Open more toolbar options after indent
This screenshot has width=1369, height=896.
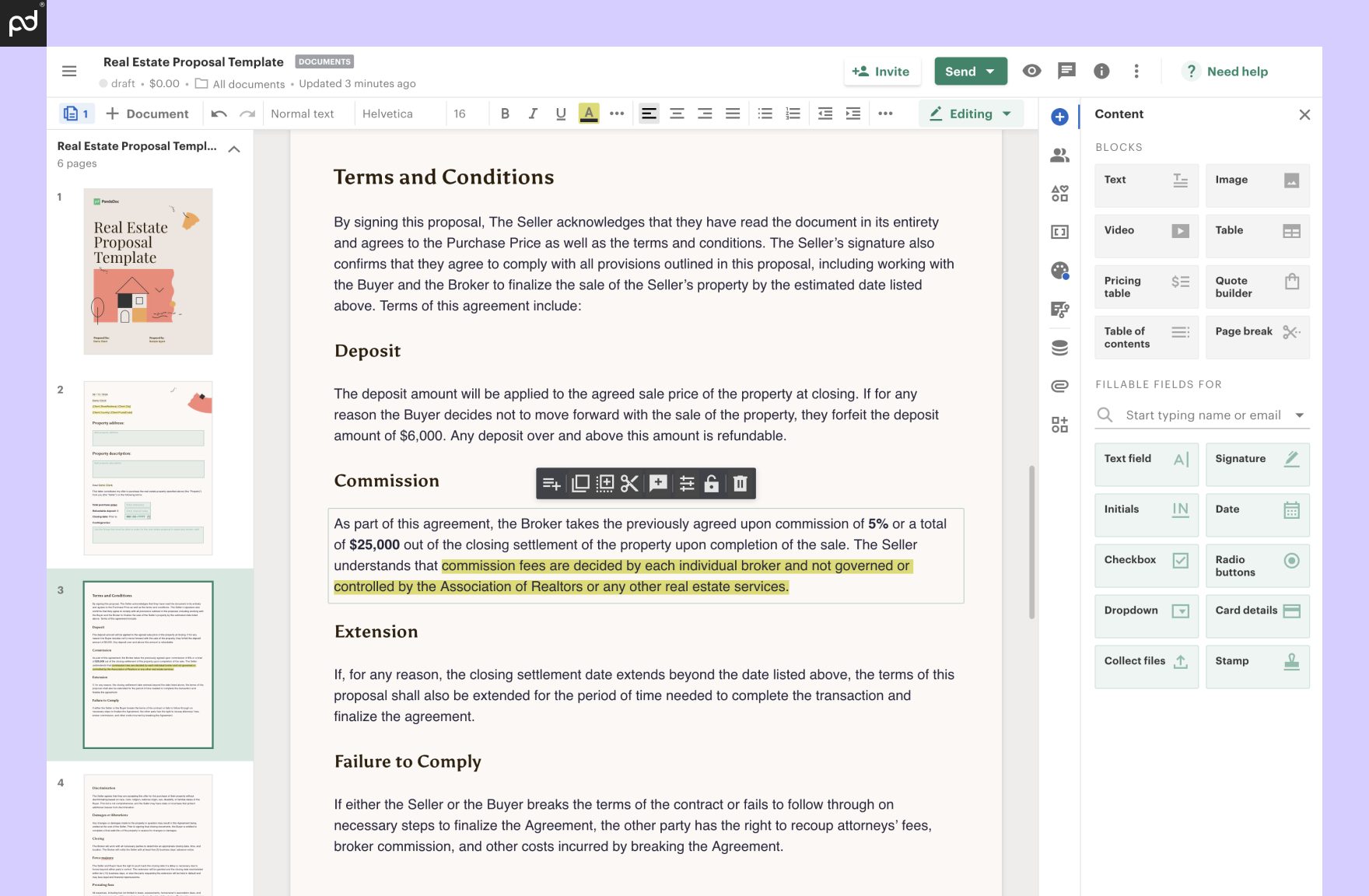tap(885, 114)
